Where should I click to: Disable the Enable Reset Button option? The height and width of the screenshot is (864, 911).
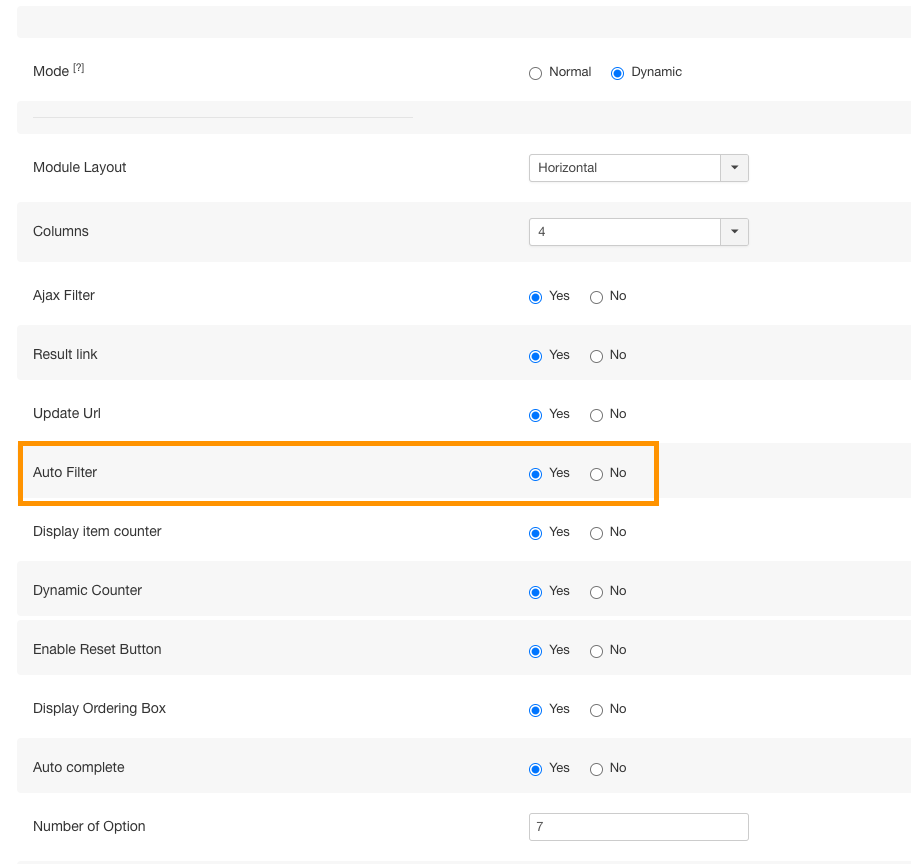(597, 651)
